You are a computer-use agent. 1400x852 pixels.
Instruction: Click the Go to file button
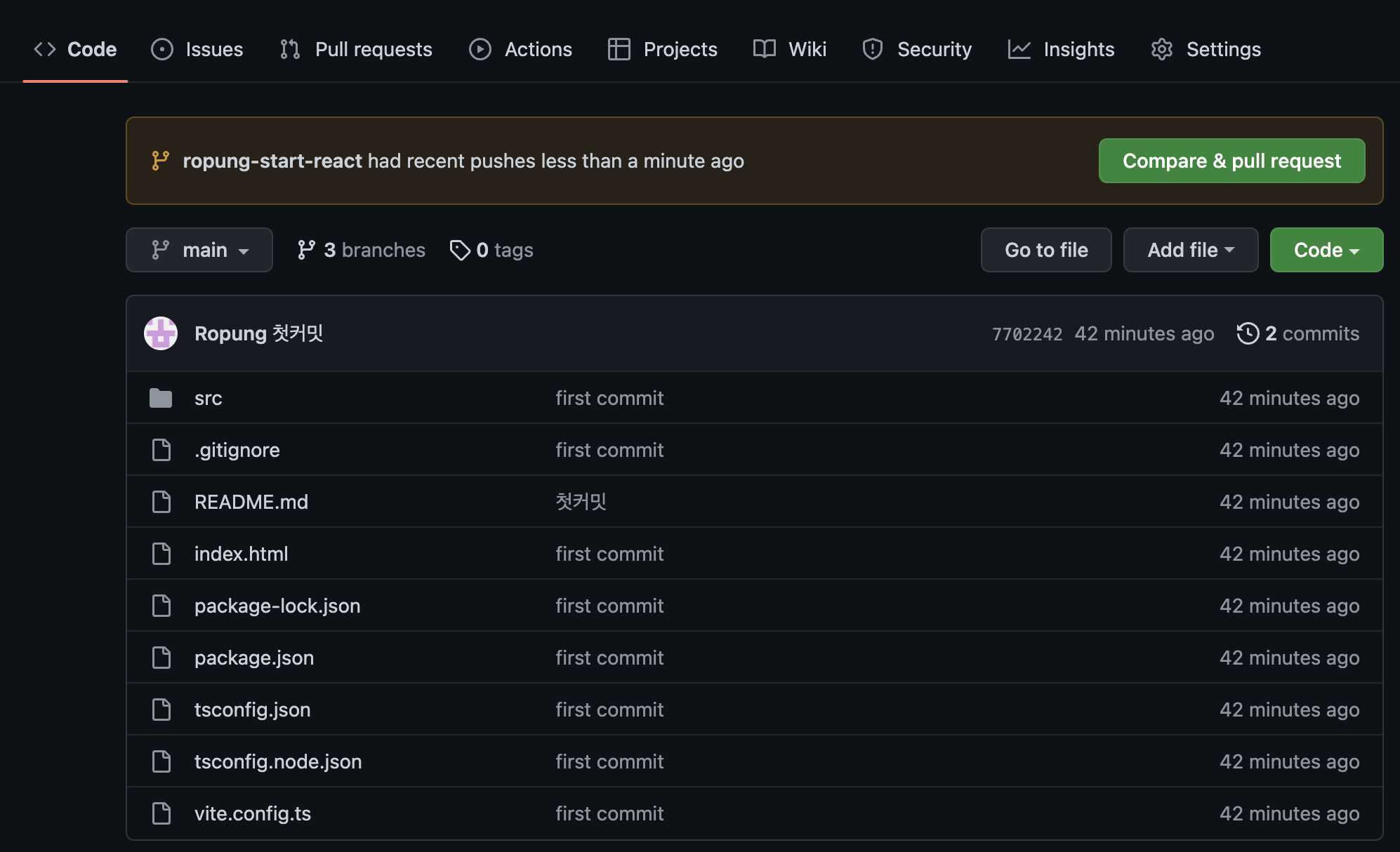(1045, 250)
